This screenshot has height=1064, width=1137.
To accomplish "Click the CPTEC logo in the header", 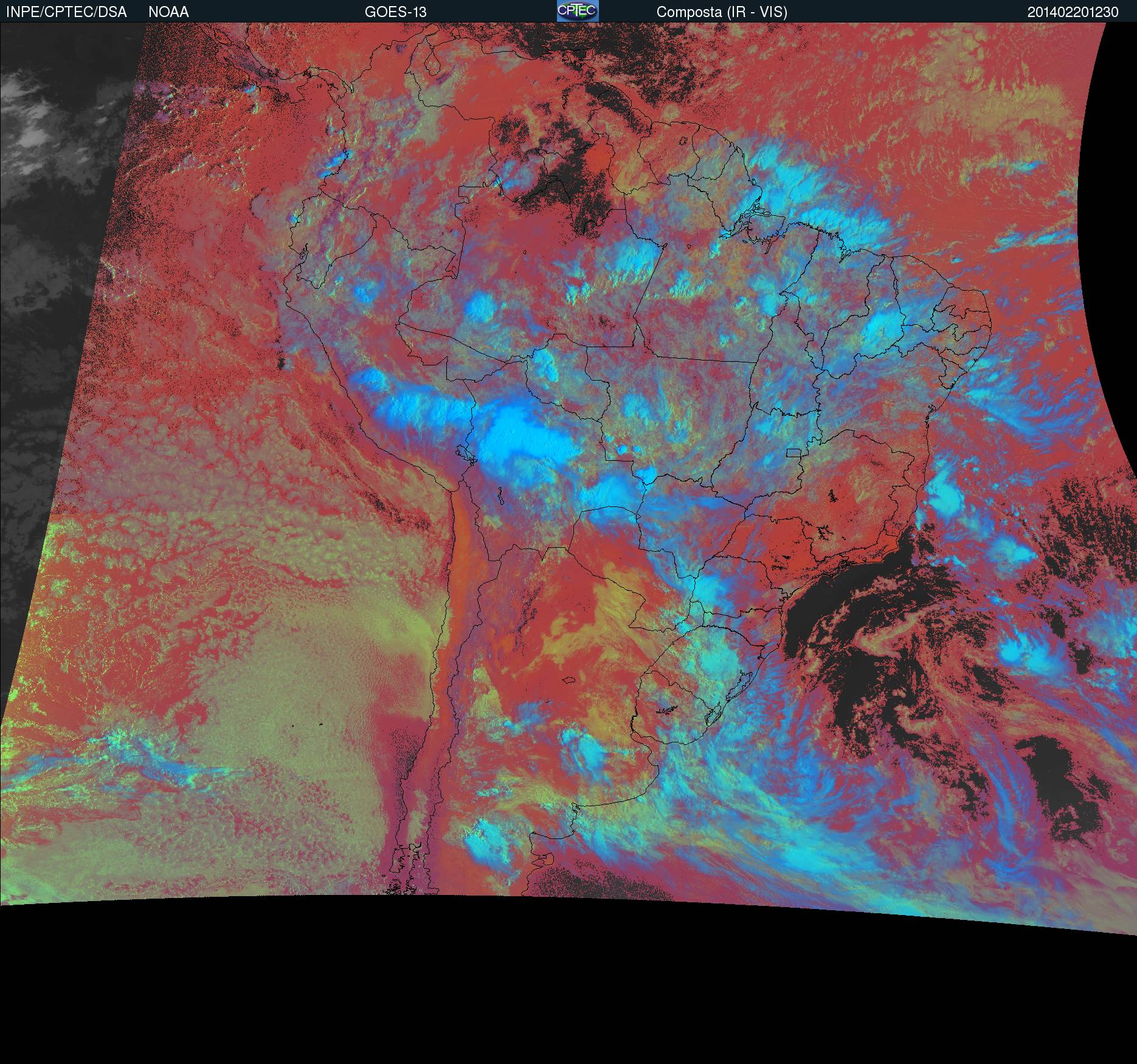I will tap(577, 11).
